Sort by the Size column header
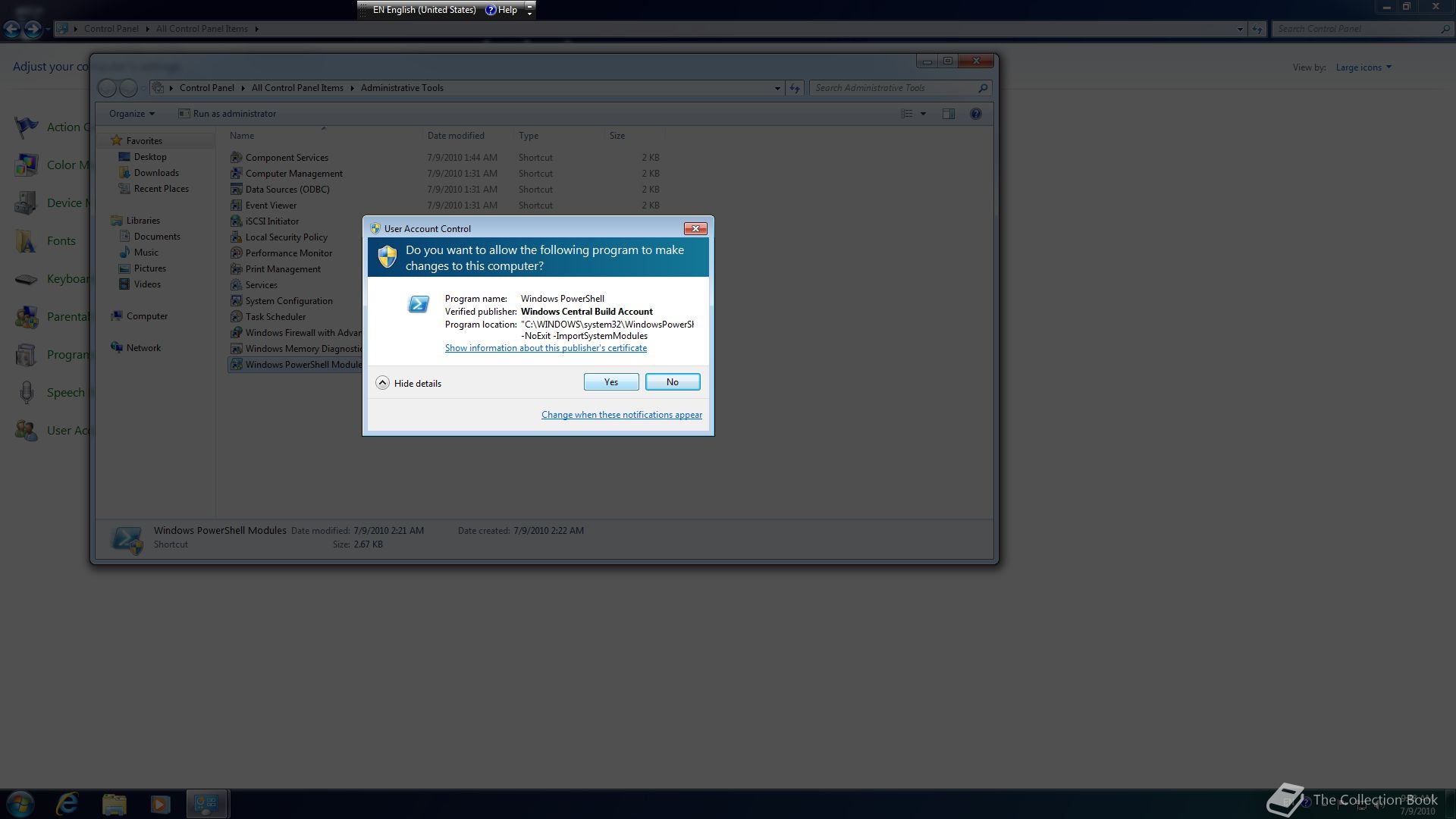This screenshot has height=819, width=1456. click(x=635, y=136)
